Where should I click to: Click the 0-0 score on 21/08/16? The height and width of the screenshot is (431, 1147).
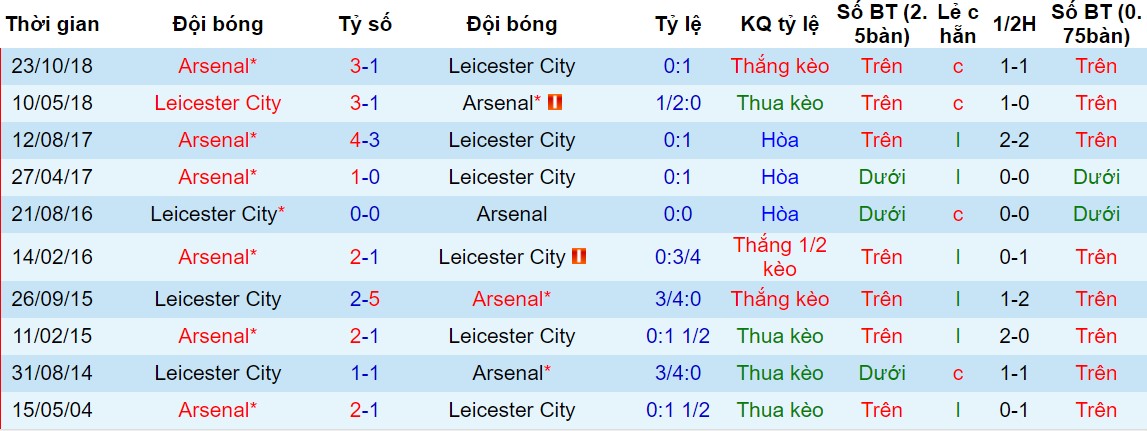[x=364, y=214]
